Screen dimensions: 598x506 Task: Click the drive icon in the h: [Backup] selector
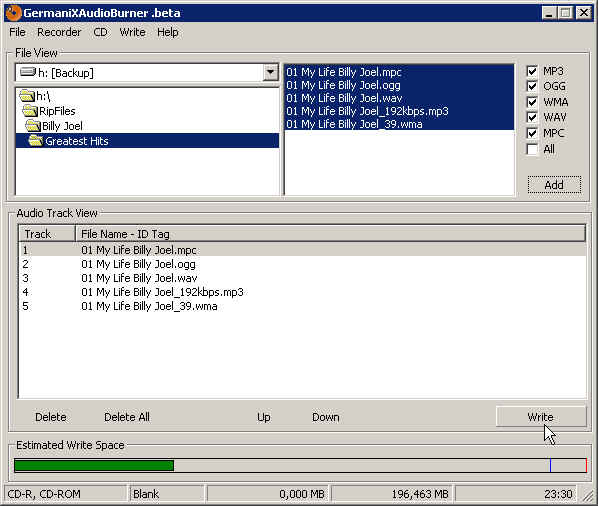tap(28, 72)
